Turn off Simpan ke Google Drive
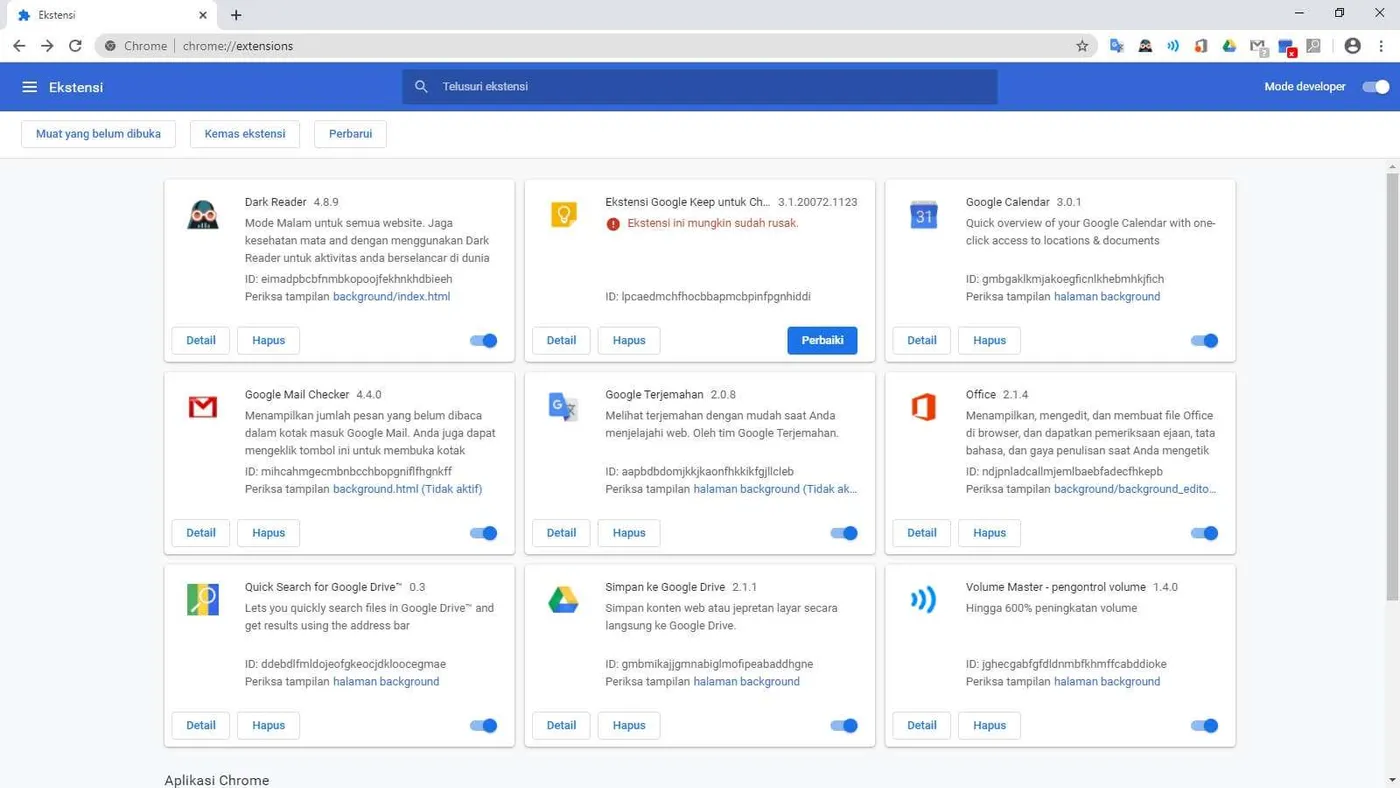 click(845, 726)
